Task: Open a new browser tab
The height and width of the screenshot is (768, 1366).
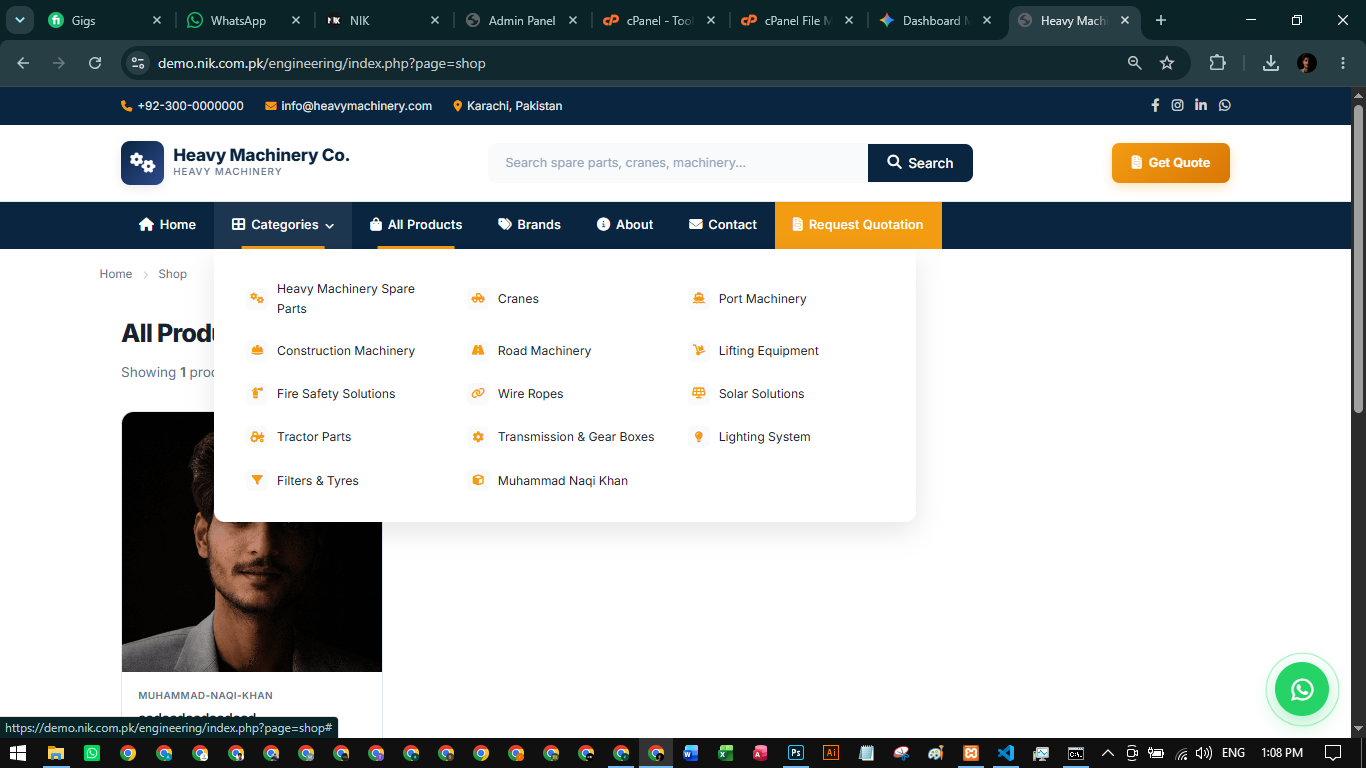Action: 1161,20
